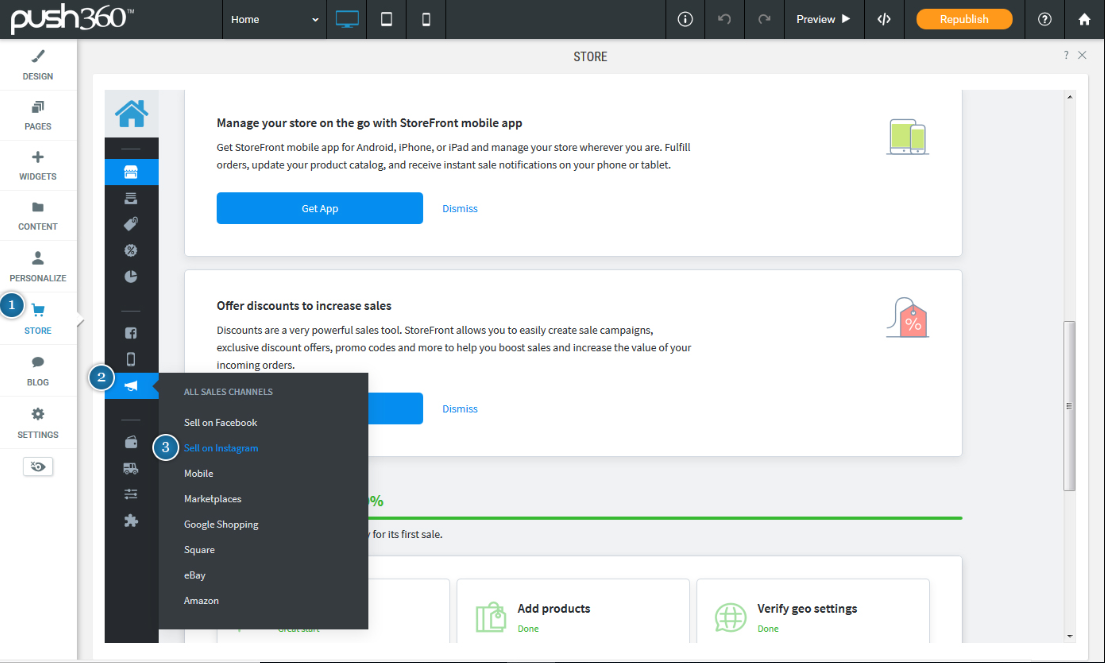Open the Facebook icon in store menu
This screenshot has width=1105, height=663.
pos(131,333)
